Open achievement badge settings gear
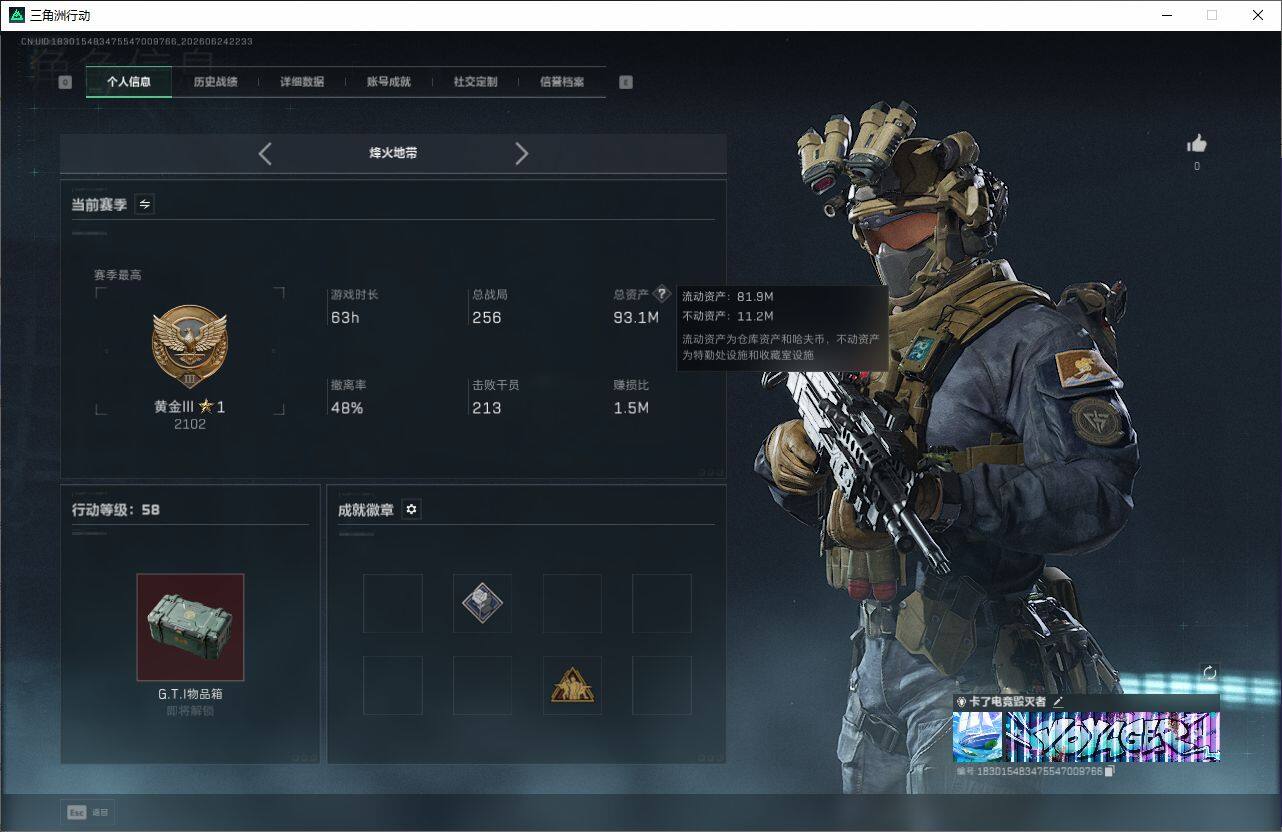The image size is (1282, 832). tap(411, 509)
